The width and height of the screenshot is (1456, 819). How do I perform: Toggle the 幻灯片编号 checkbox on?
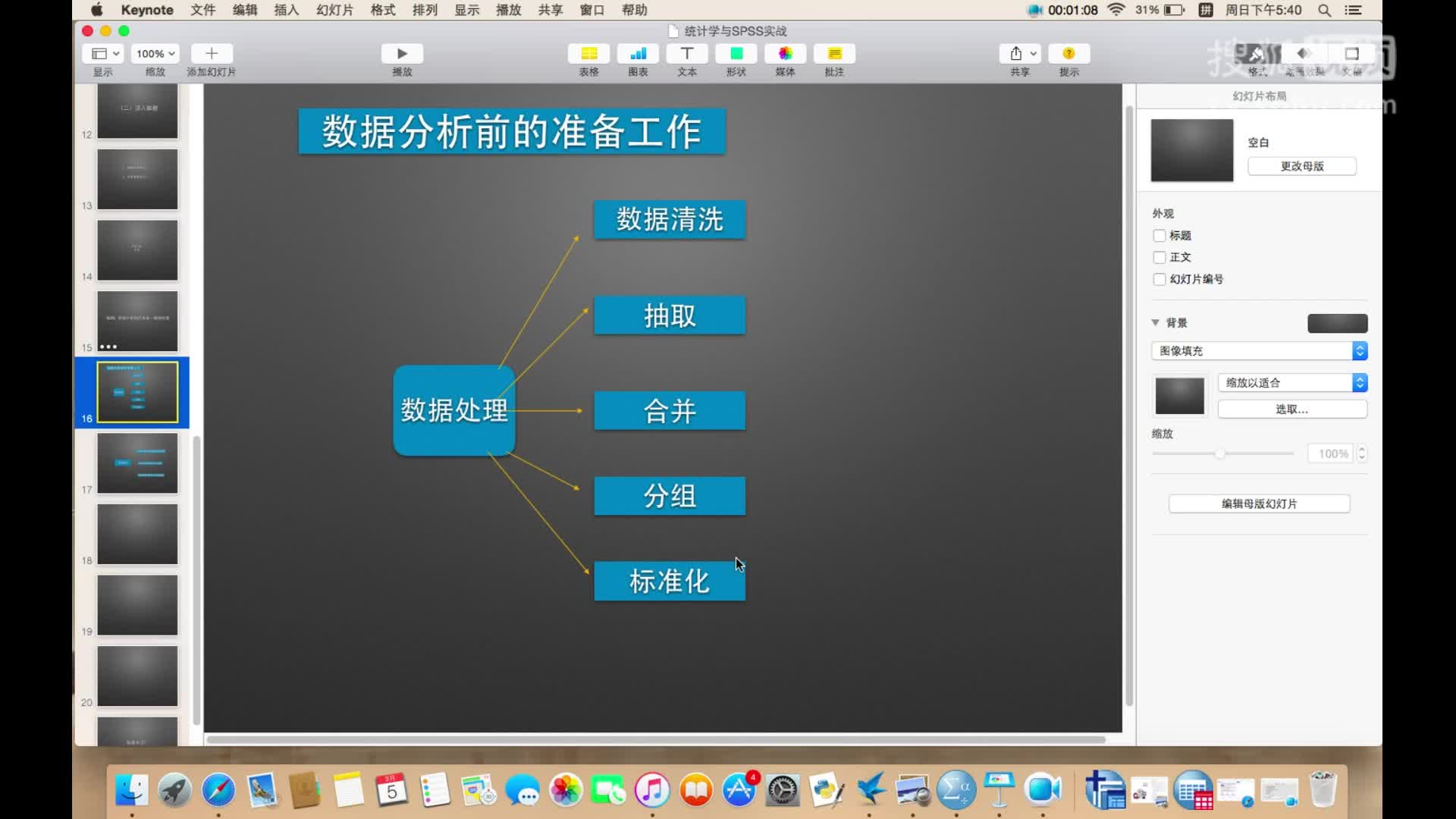[1159, 279]
